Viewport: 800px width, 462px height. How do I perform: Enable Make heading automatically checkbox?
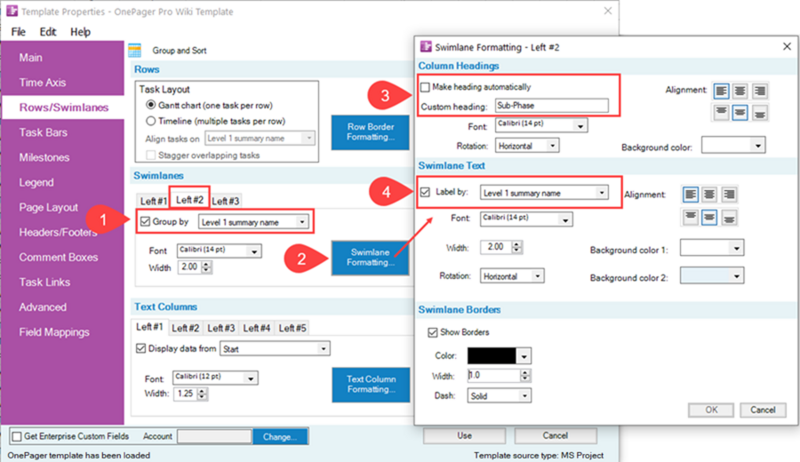[425, 87]
